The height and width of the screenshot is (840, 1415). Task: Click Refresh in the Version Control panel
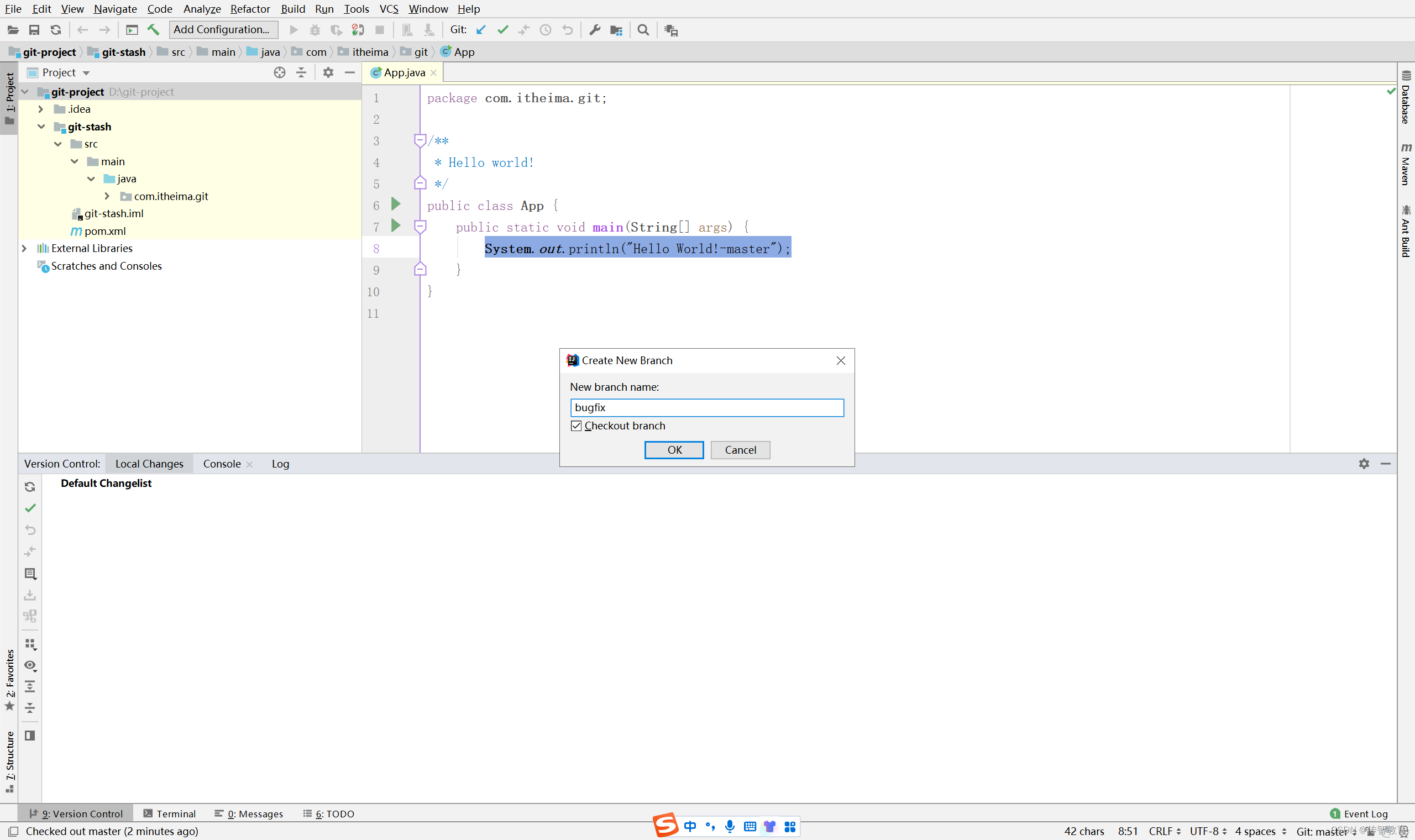click(30, 487)
